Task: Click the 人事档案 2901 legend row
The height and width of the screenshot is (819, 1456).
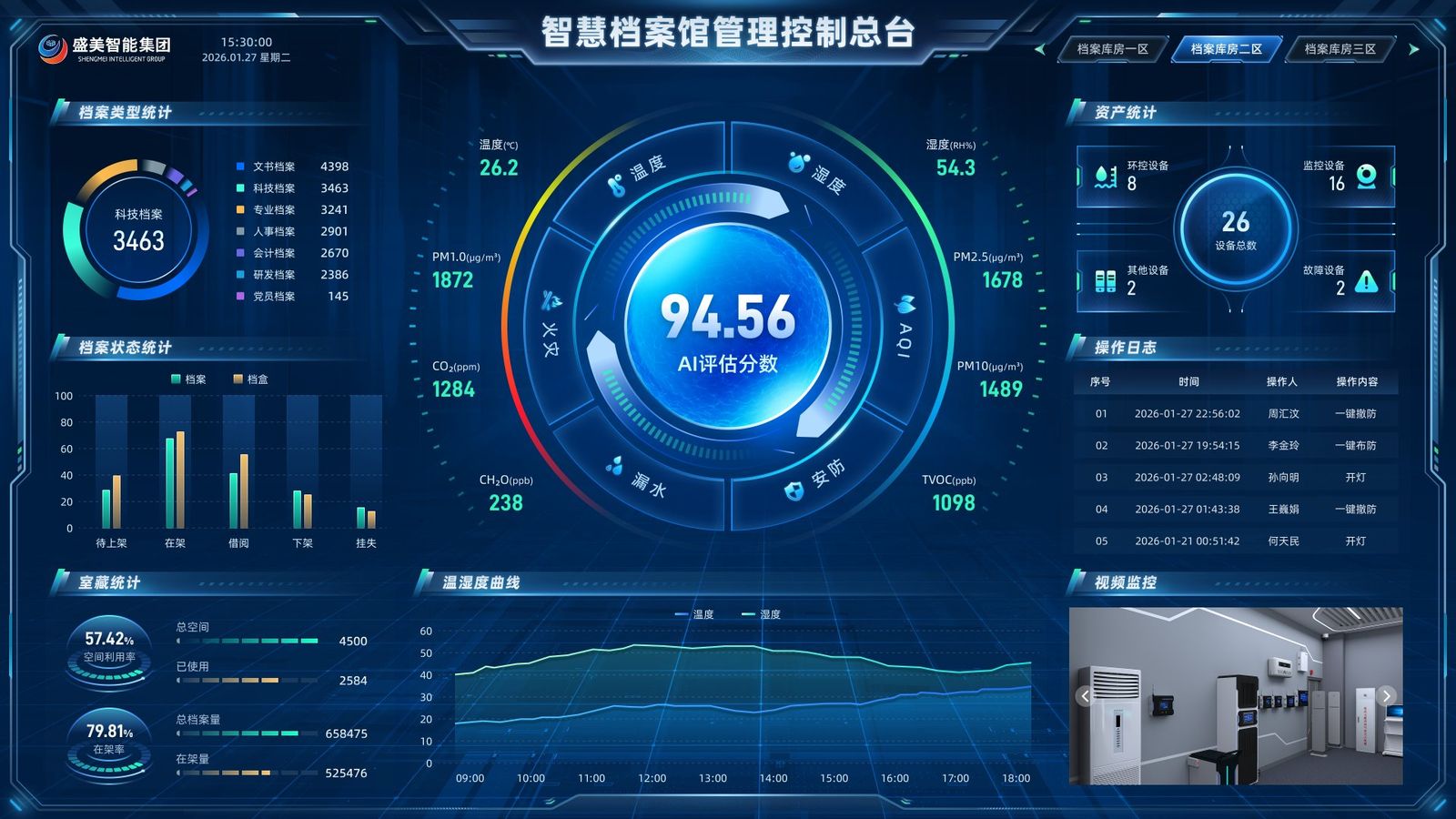Action: (x=292, y=231)
